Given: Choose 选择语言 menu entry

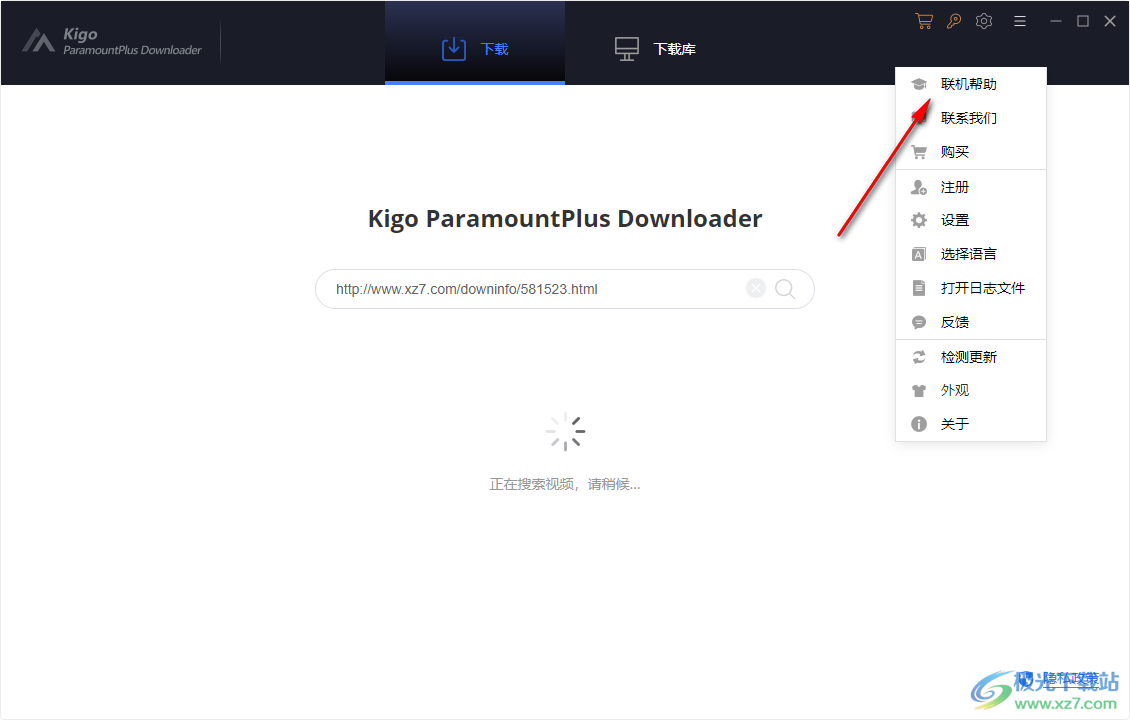Looking at the screenshot, I should (x=971, y=254).
